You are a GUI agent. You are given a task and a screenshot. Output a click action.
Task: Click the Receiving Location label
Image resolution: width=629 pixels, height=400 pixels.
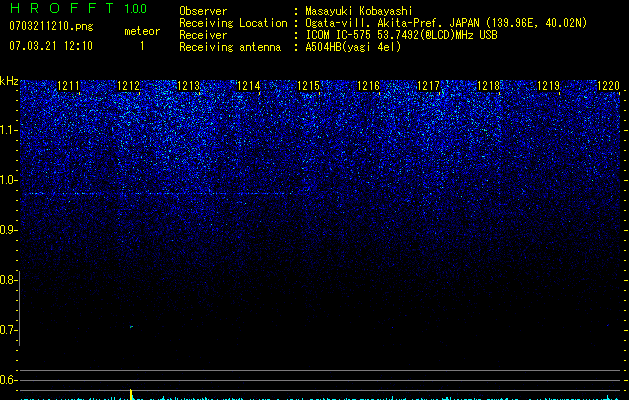[x=233, y=23]
